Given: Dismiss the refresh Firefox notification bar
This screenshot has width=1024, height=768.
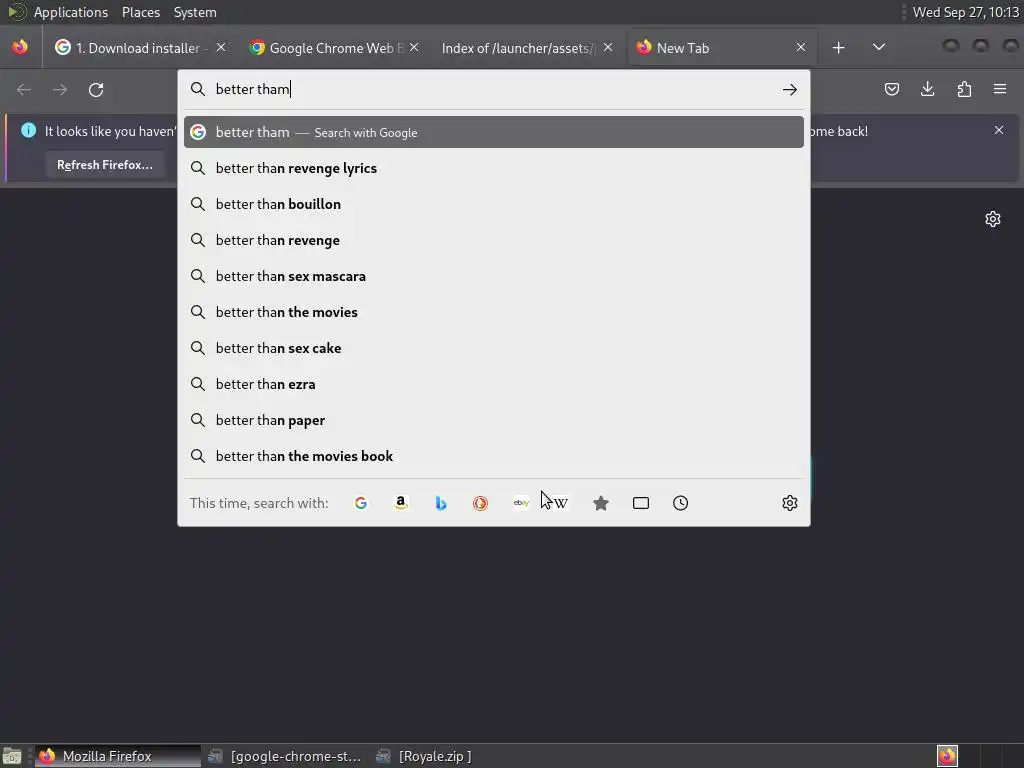Looking at the screenshot, I should 999,131.
